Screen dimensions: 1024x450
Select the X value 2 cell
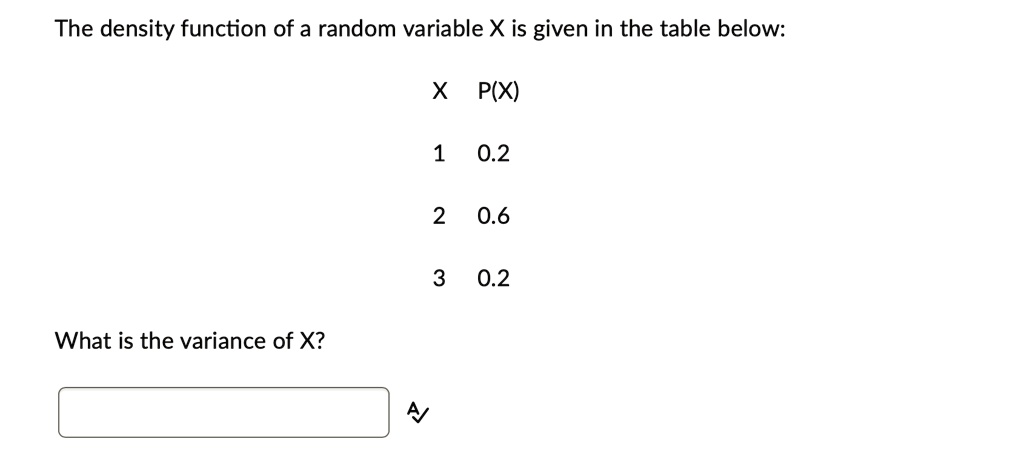[x=438, y=216]
